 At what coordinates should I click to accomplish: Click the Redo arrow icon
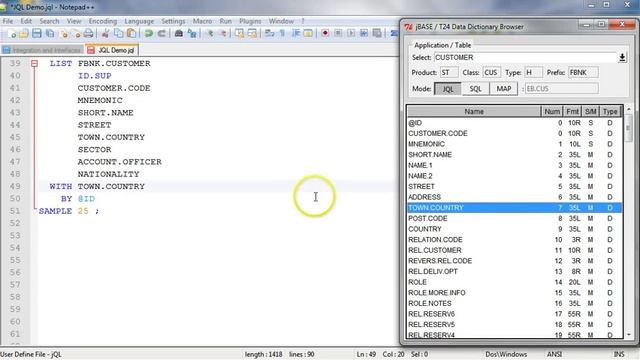coord(162,33)
